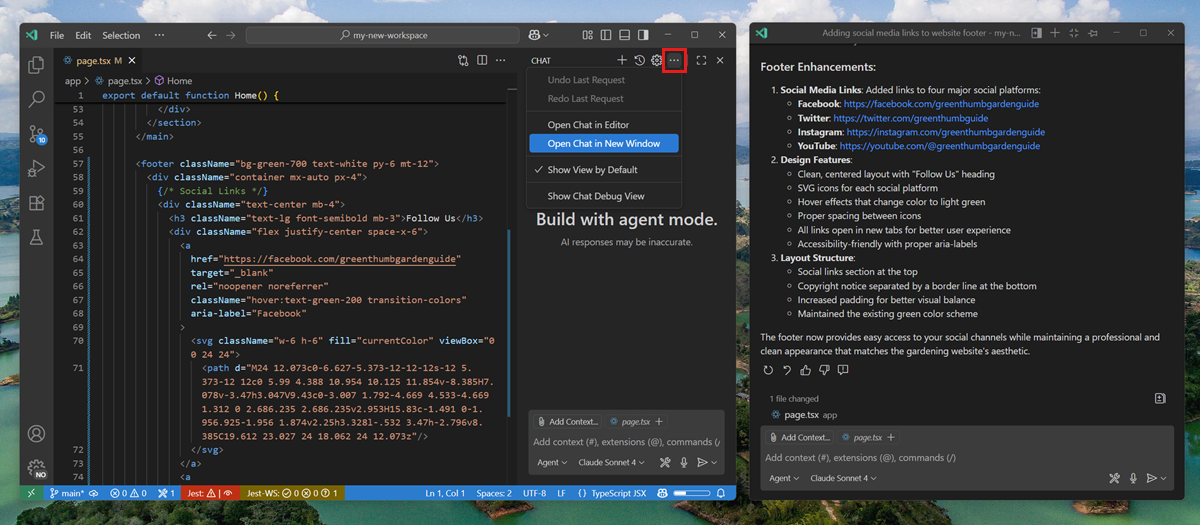Open the Run and Debug view
1200x525 pixels.
click(x=36, y=168)
